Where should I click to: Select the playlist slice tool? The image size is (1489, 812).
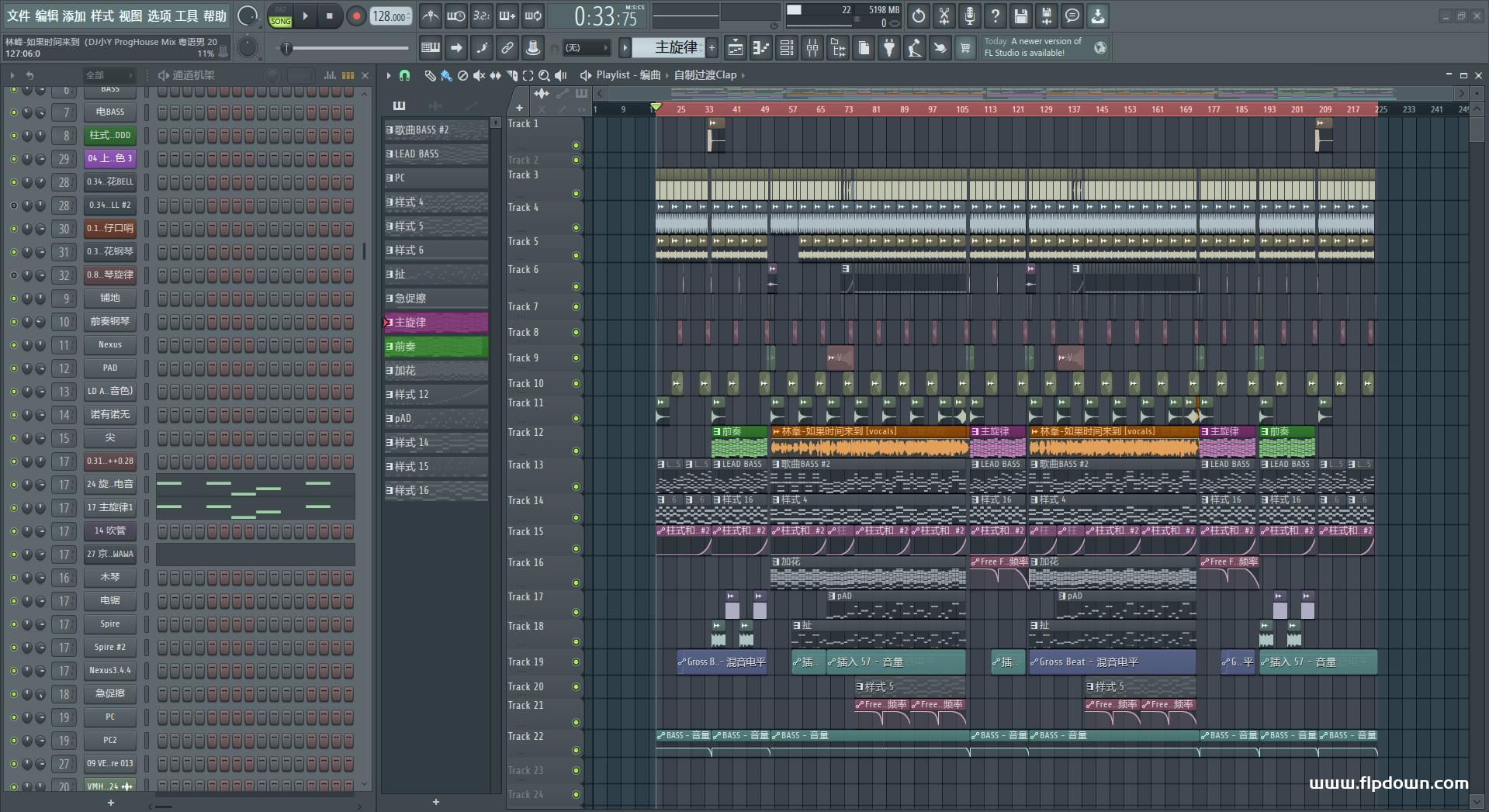click(511, 75)
